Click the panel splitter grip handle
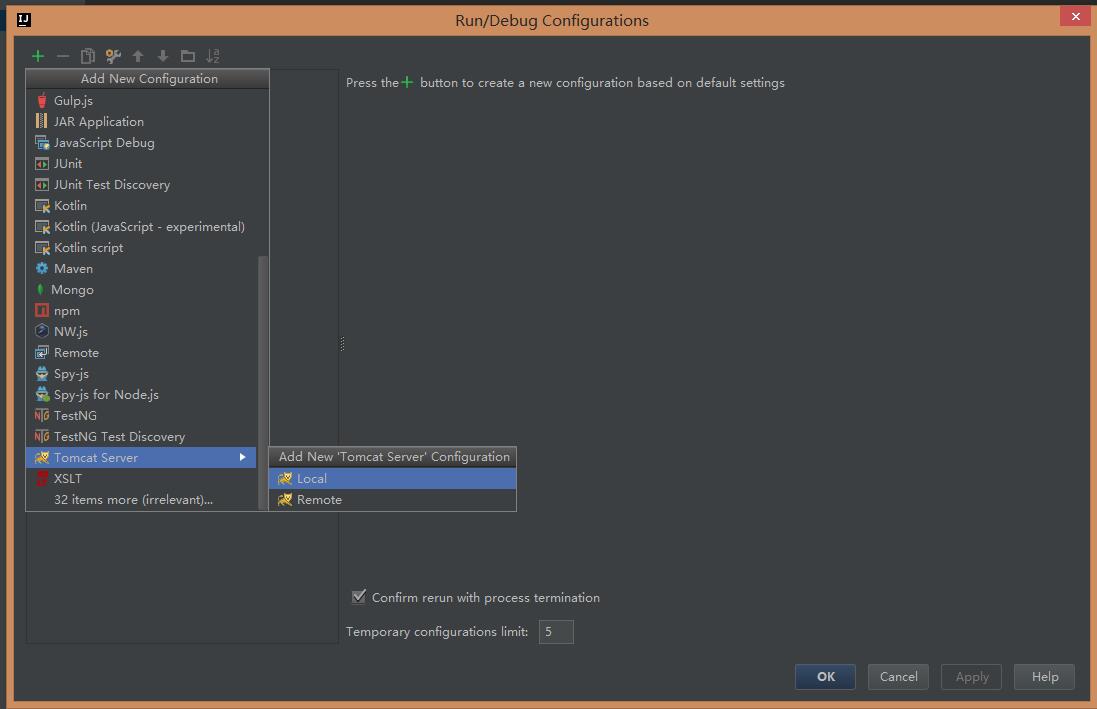Image resolution: width=1097 pixels, height=709 pixels. pyautogui.click(x=342, y=344)
